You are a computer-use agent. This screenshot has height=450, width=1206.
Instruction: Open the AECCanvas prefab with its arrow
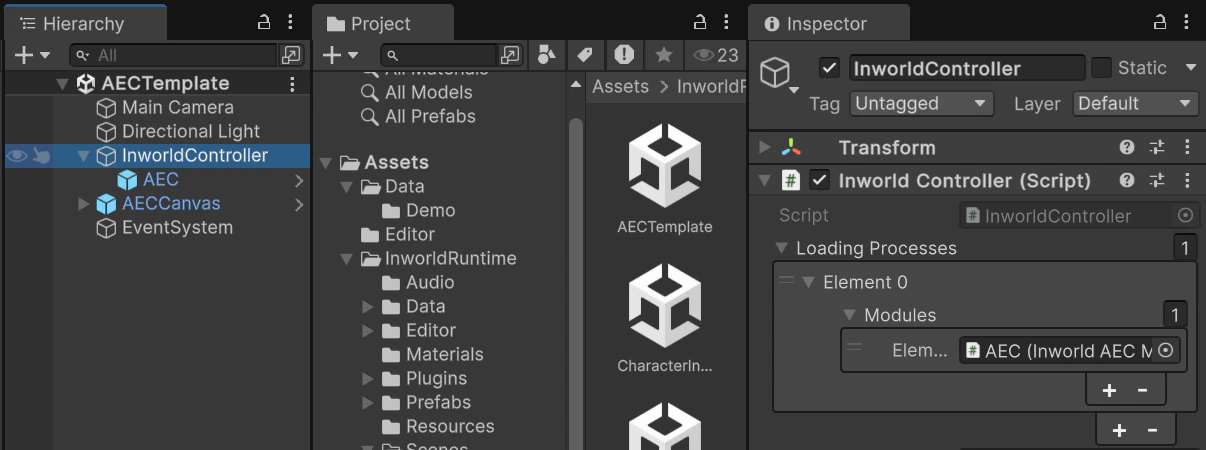pos(299,205)
